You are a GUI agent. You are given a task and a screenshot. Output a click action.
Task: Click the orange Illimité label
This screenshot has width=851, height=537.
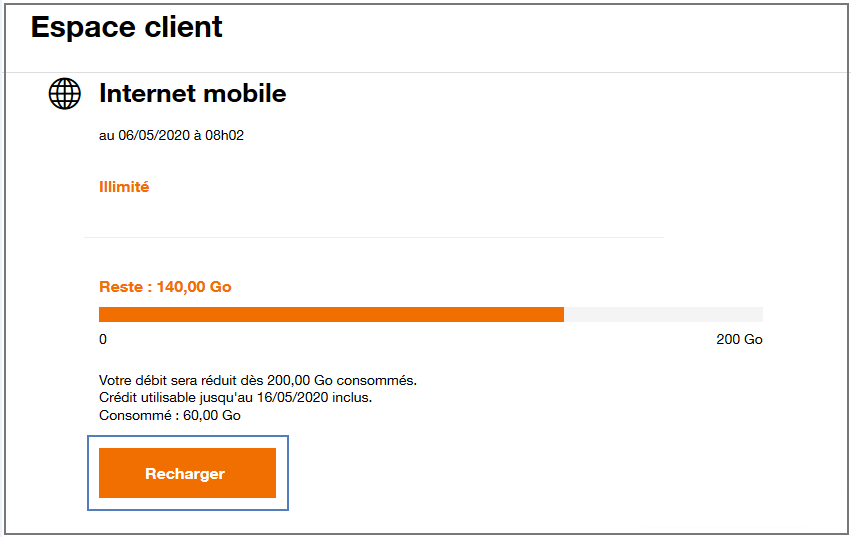pyautogui.click(x=124, y=187)
